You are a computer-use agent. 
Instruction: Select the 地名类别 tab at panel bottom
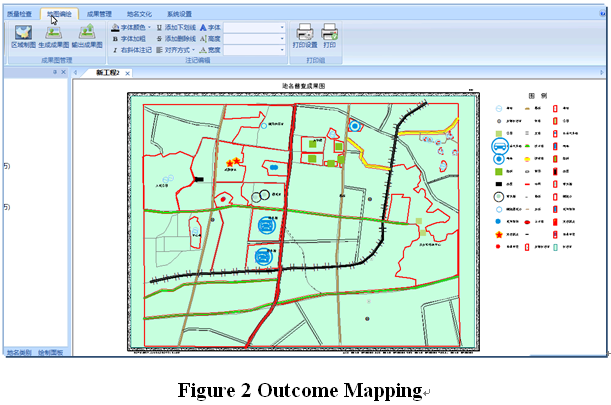[18, 353]
